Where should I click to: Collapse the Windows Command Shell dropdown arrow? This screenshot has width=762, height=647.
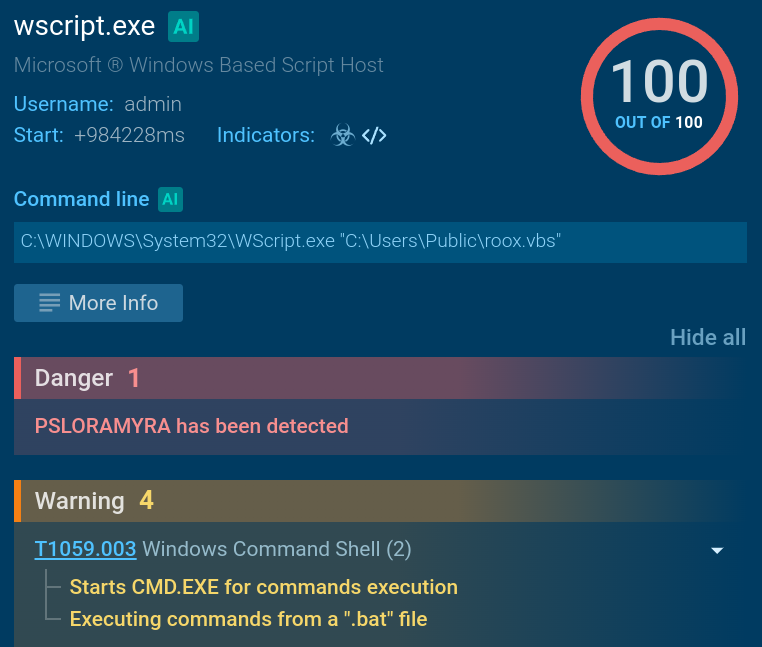click(716, 550)
